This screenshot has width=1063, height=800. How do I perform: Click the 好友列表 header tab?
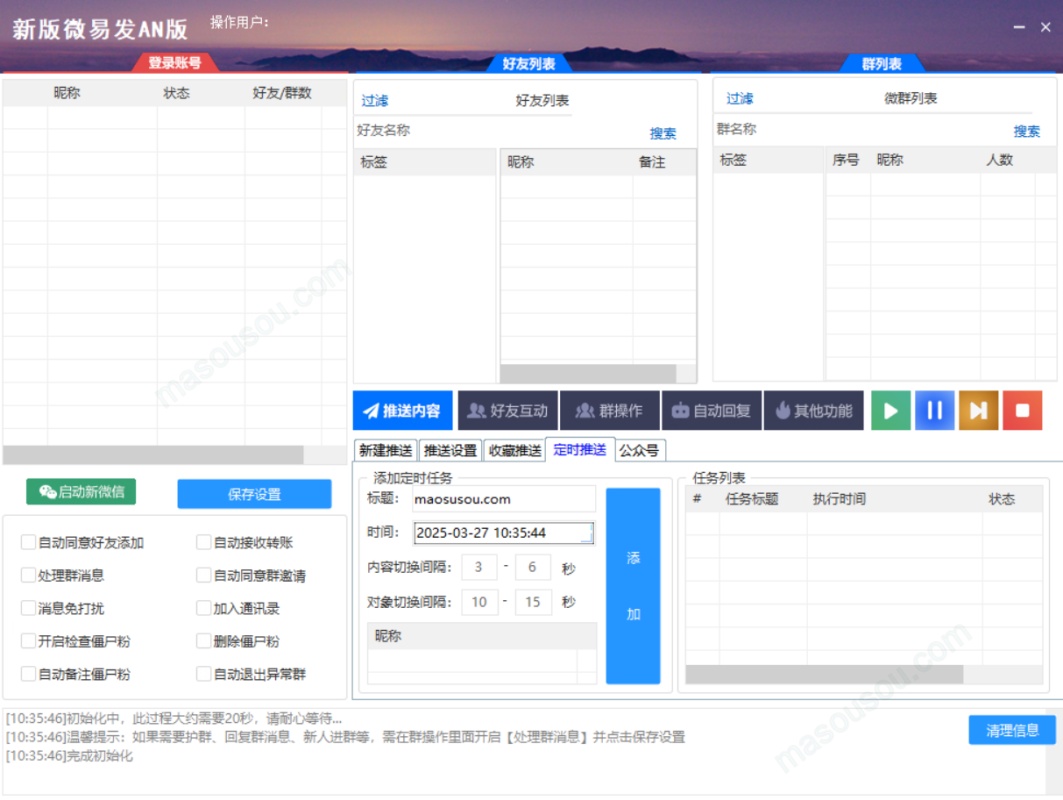coord(529,64)
